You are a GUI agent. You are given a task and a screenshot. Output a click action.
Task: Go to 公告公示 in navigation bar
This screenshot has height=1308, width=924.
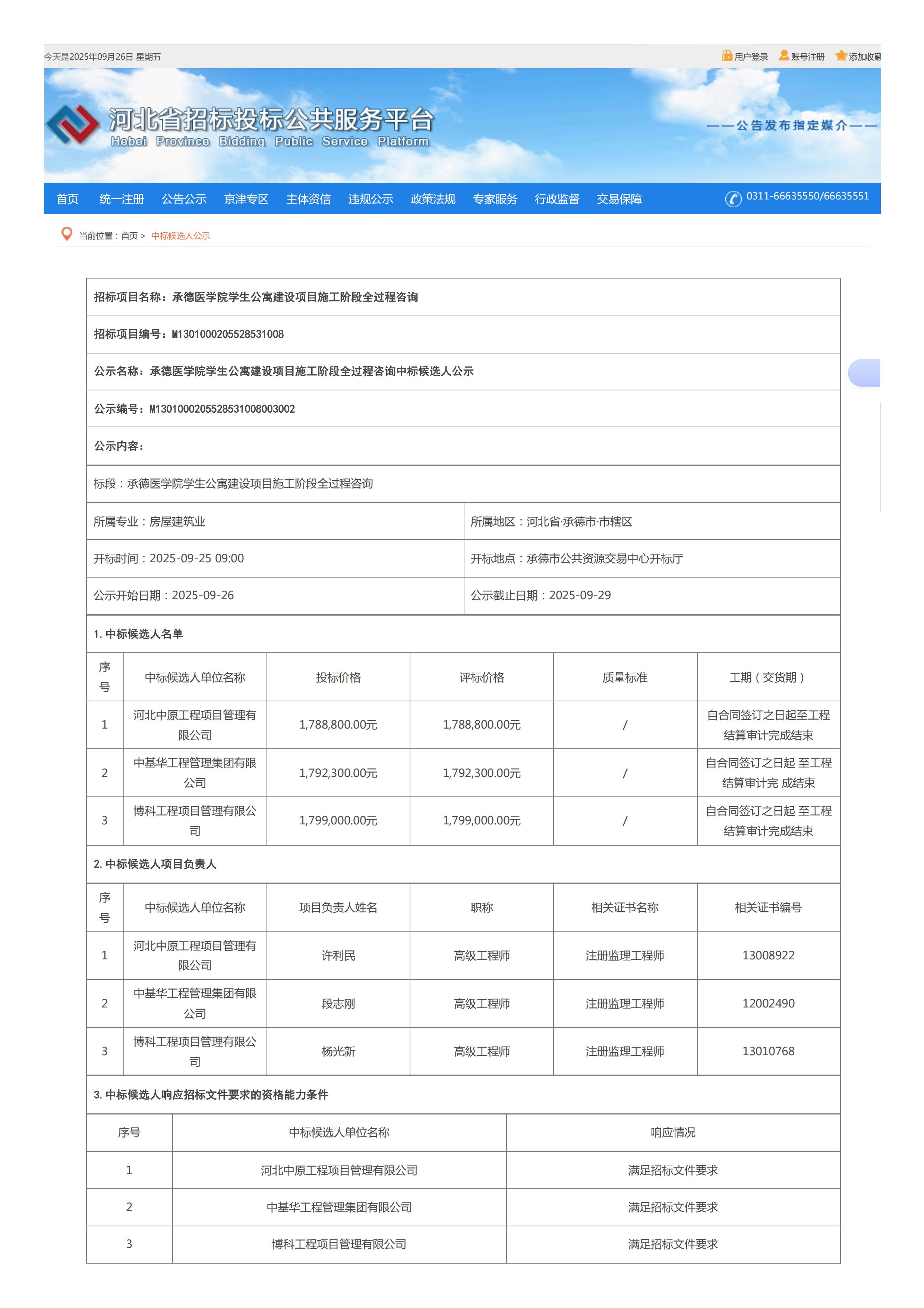pos(184,199)
